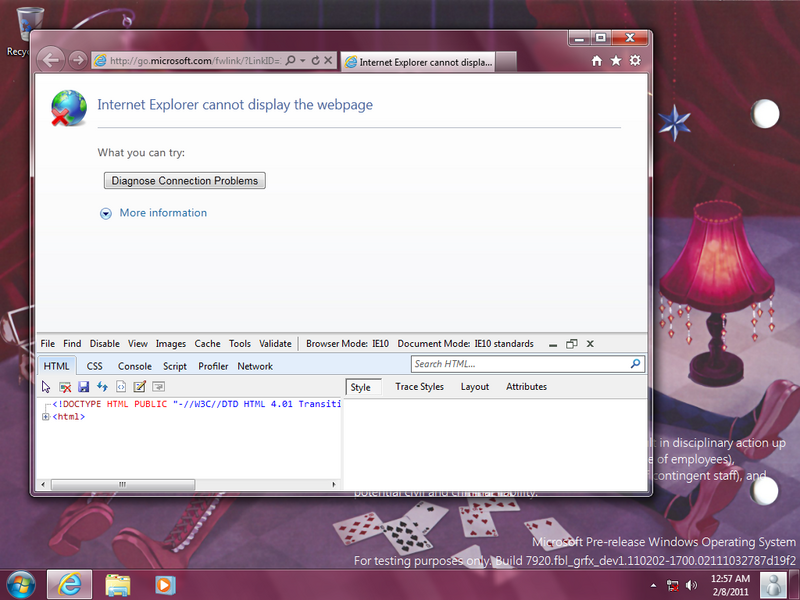
Task: Open the Document Mode: IE10 standards menu
Action: (465, 343)
